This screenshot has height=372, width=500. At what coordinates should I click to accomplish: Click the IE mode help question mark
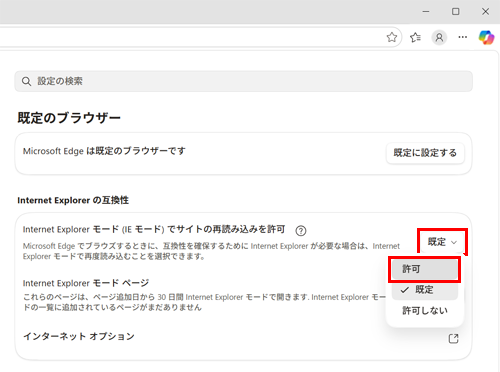(x=301, y=230)
